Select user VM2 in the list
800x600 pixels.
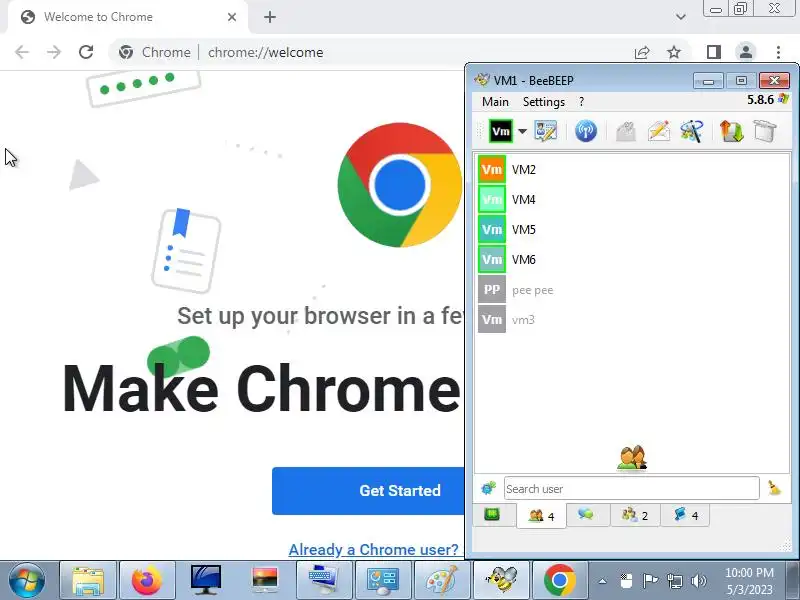[x=633, y=169]
